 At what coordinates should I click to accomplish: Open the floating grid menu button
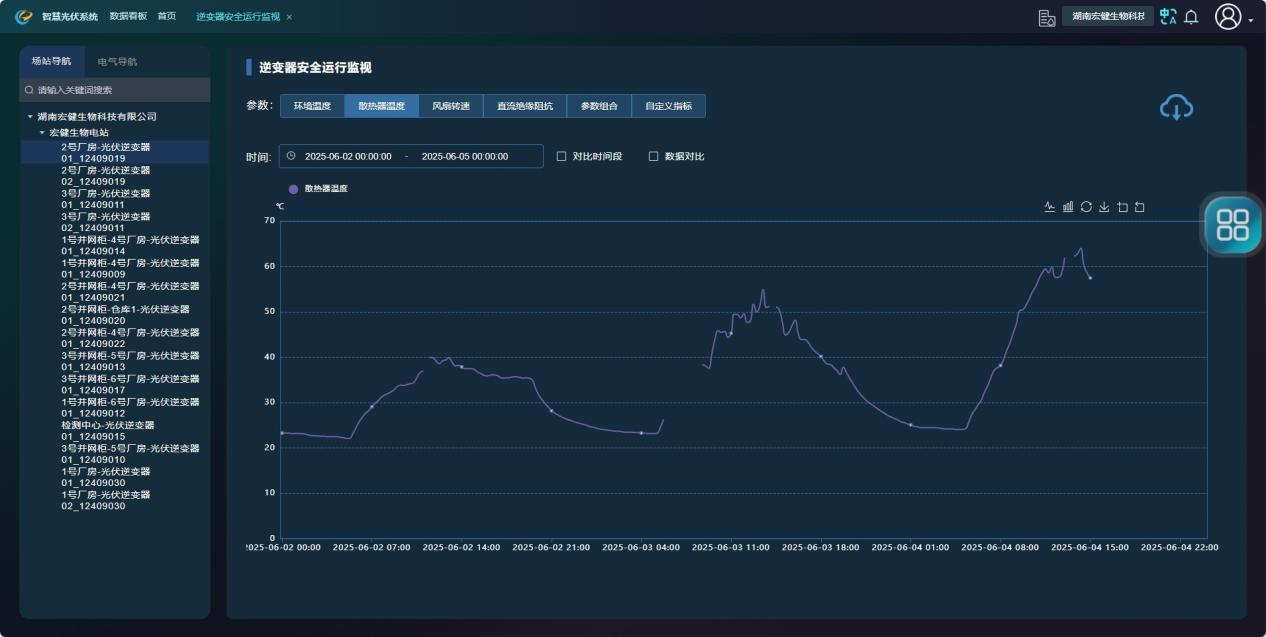coord(1232,225)
